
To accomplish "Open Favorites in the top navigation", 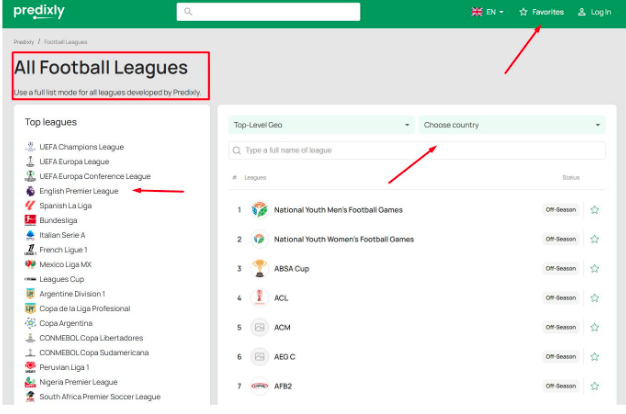I will [x=541, y=12].
